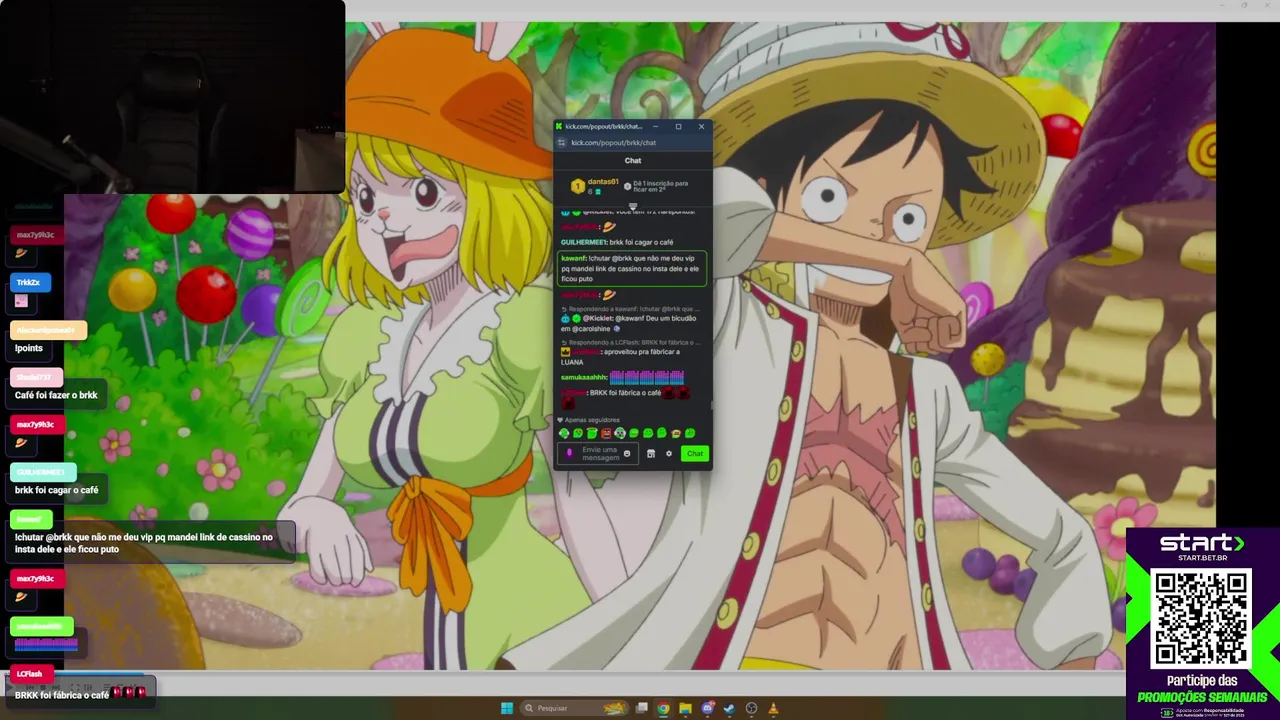This screenshot has height=720, width=1280.
Task: Click the 'Café foi fazer o brkk' overlay message
Action: pos(56,395)
